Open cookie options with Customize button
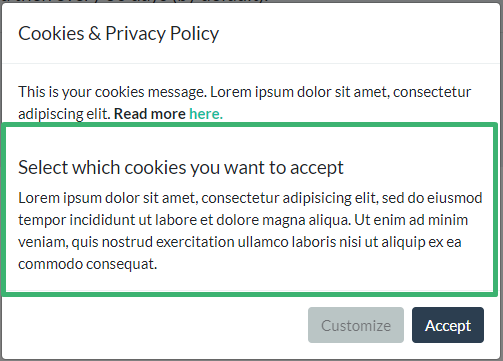The image size is (503, 361). [356, 325]
